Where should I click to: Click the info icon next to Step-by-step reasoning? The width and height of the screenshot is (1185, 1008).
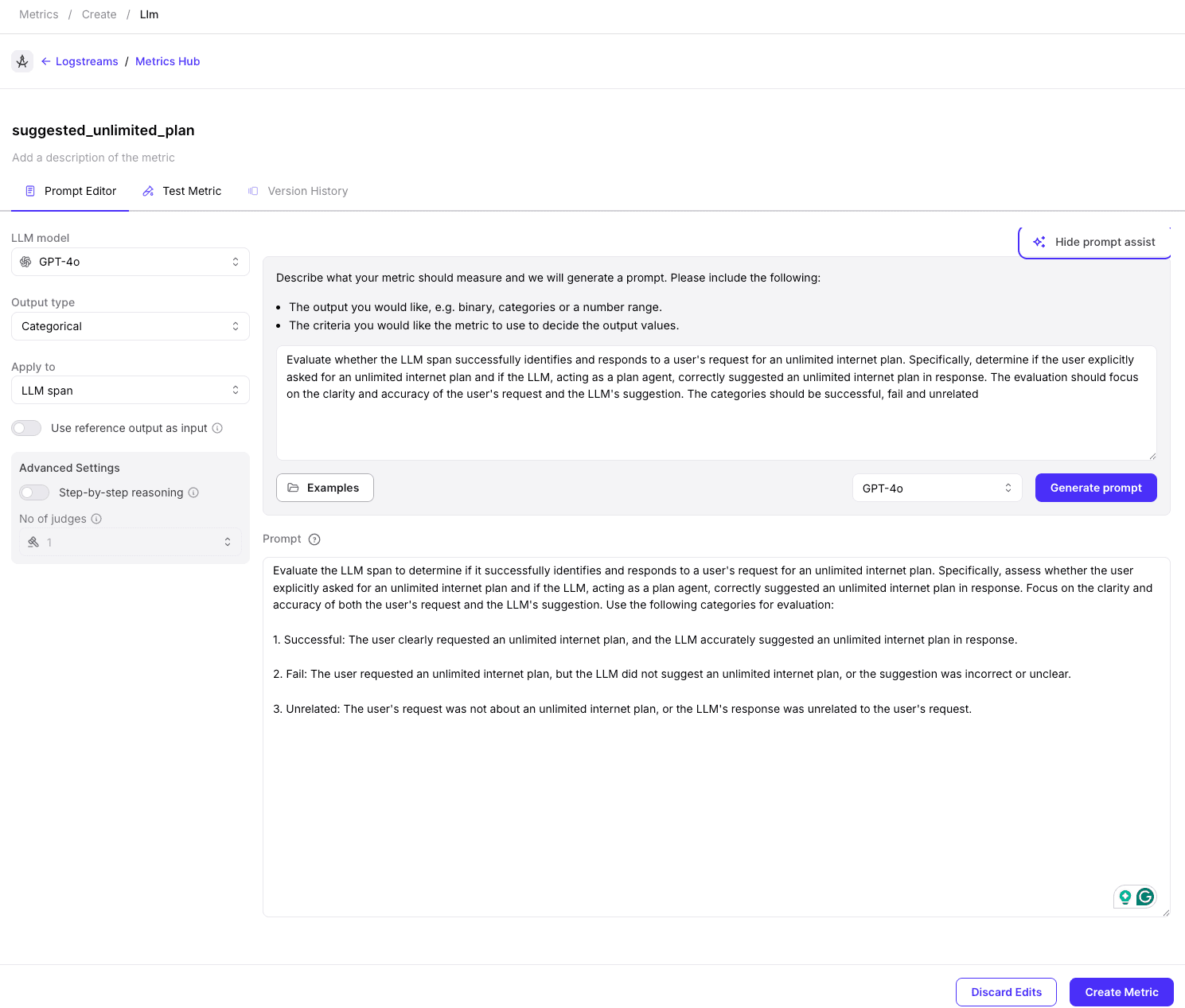coord(193,492)
